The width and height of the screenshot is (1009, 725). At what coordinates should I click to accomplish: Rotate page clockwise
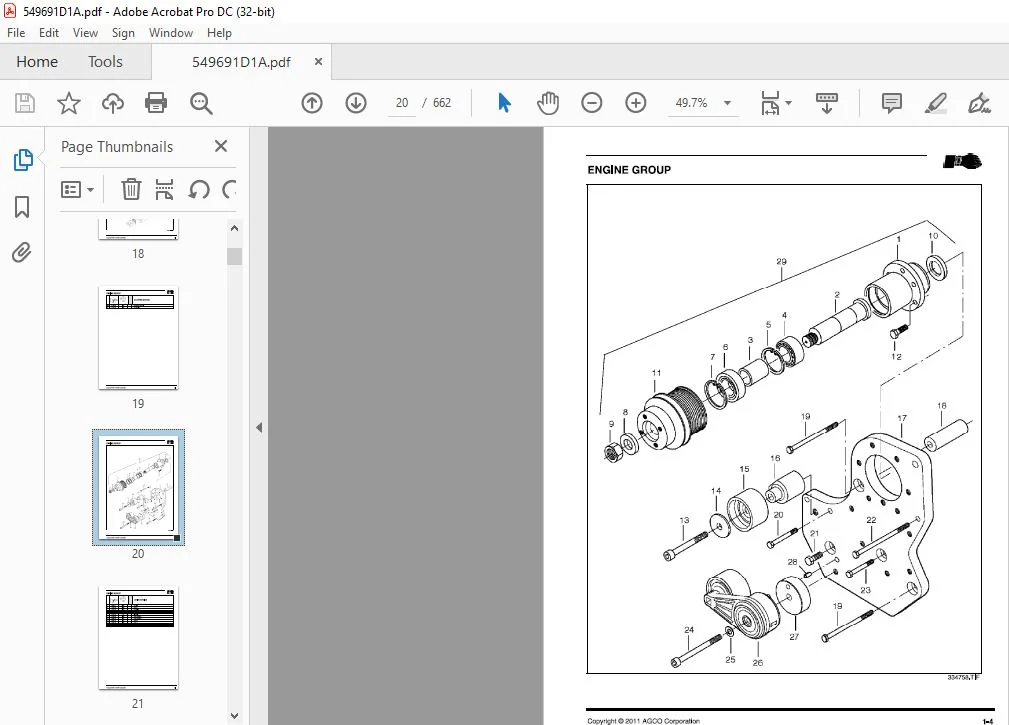click(x=229, y=189)
